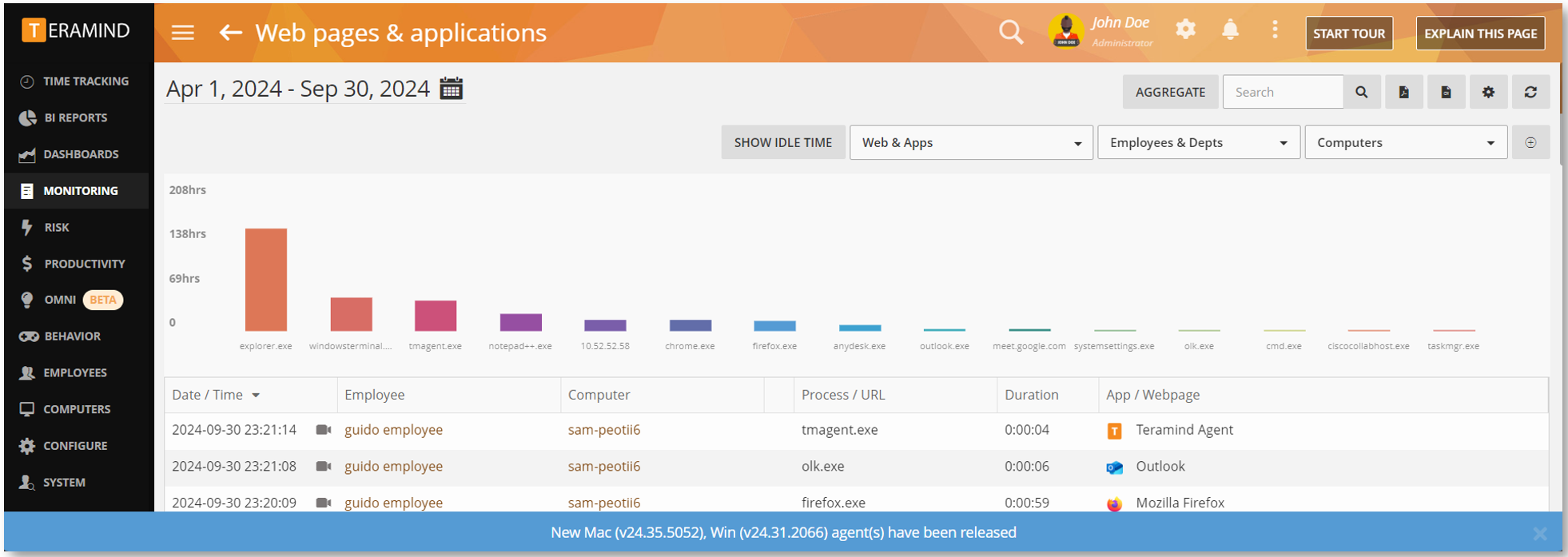Expand the Web & Apps dropdown
The width and height of the screenshot is (1568, 557).
pyautogui.click(x=971, y=142)
